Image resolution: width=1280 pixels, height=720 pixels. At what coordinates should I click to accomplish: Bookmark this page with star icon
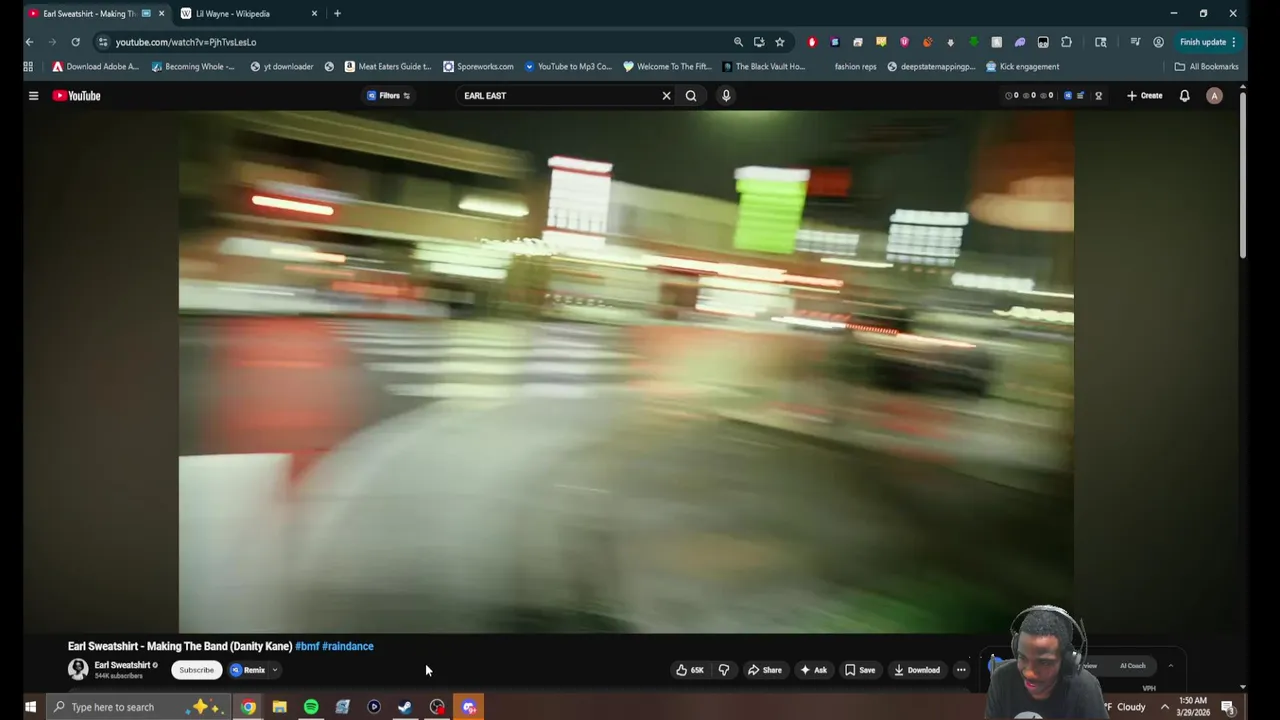(780, 42)
